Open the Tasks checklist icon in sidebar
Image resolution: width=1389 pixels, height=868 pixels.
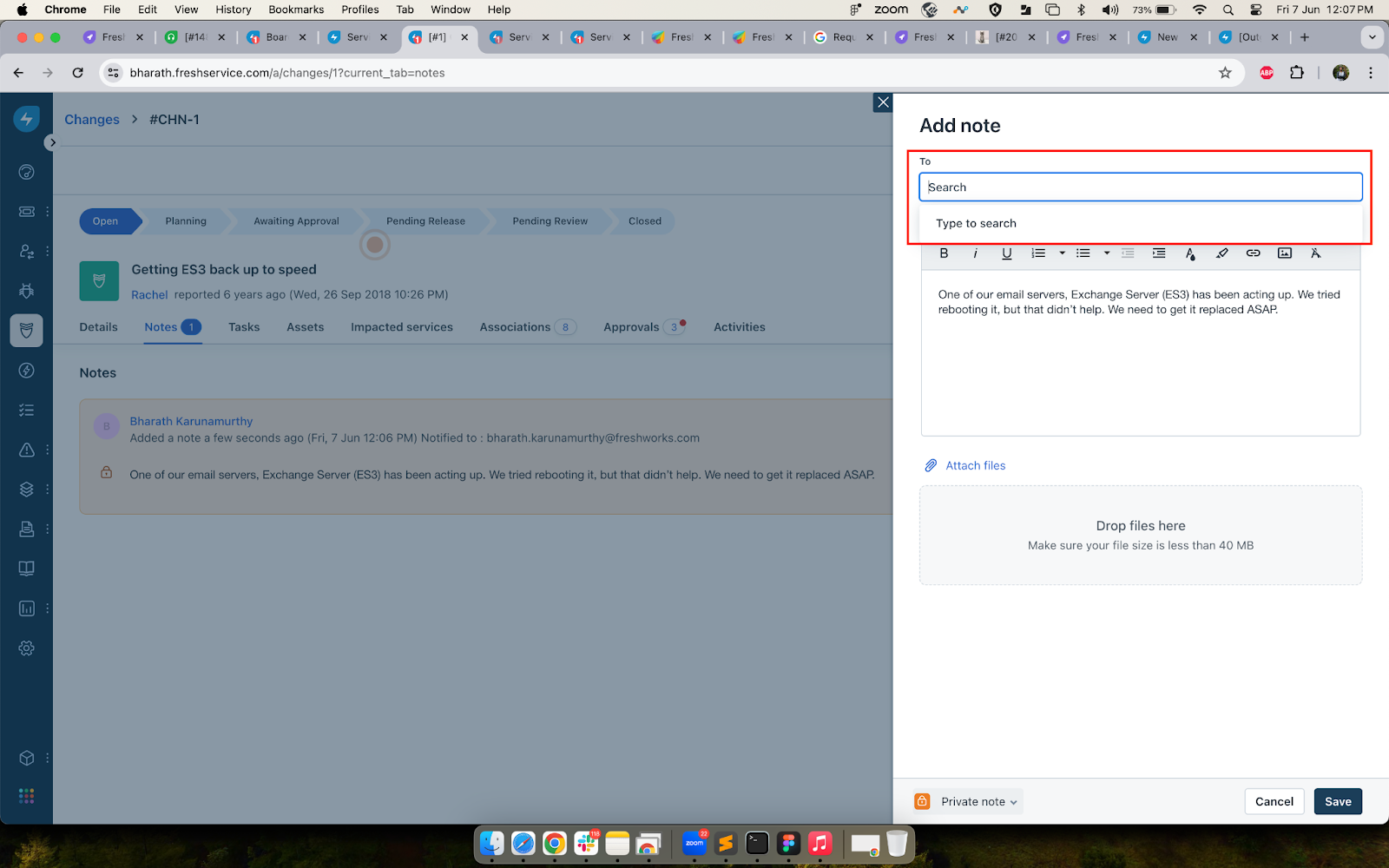pyautogui.click(x=27, y=410)
